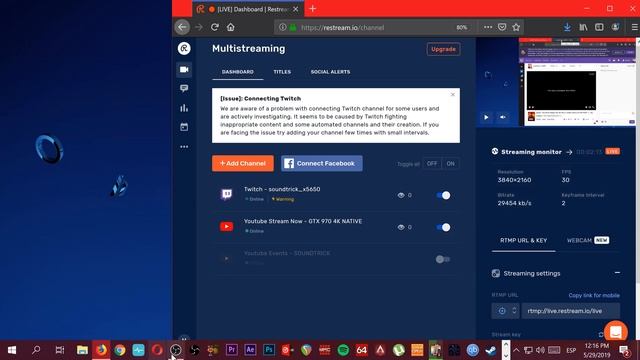Click the Connect Facebook button

[x=322, y=163]
